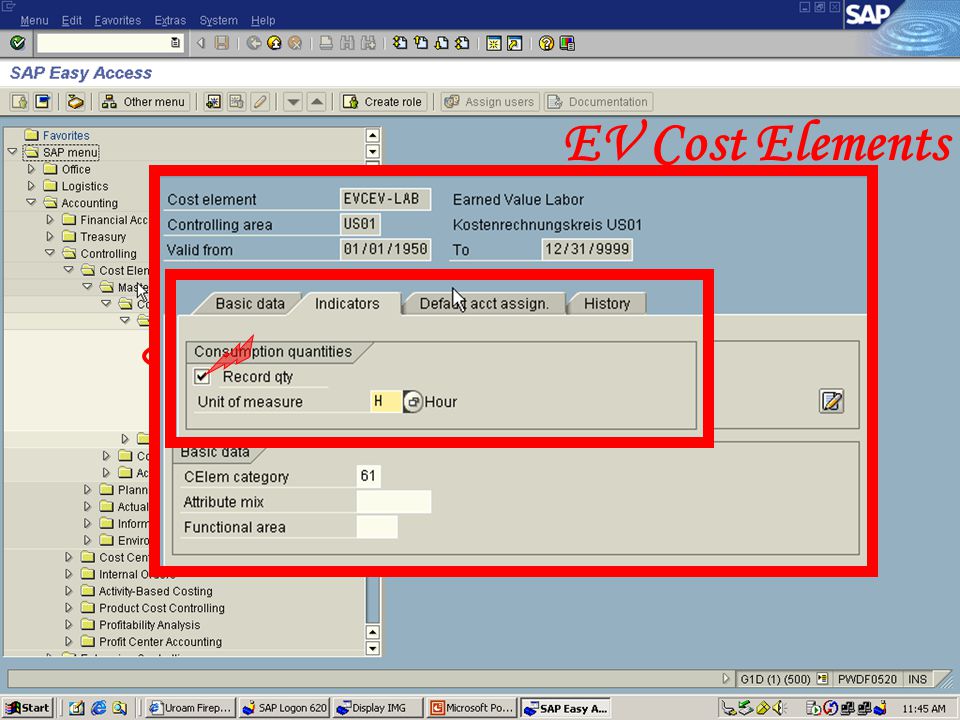Click the Create role button

click(x=384, y=102)
